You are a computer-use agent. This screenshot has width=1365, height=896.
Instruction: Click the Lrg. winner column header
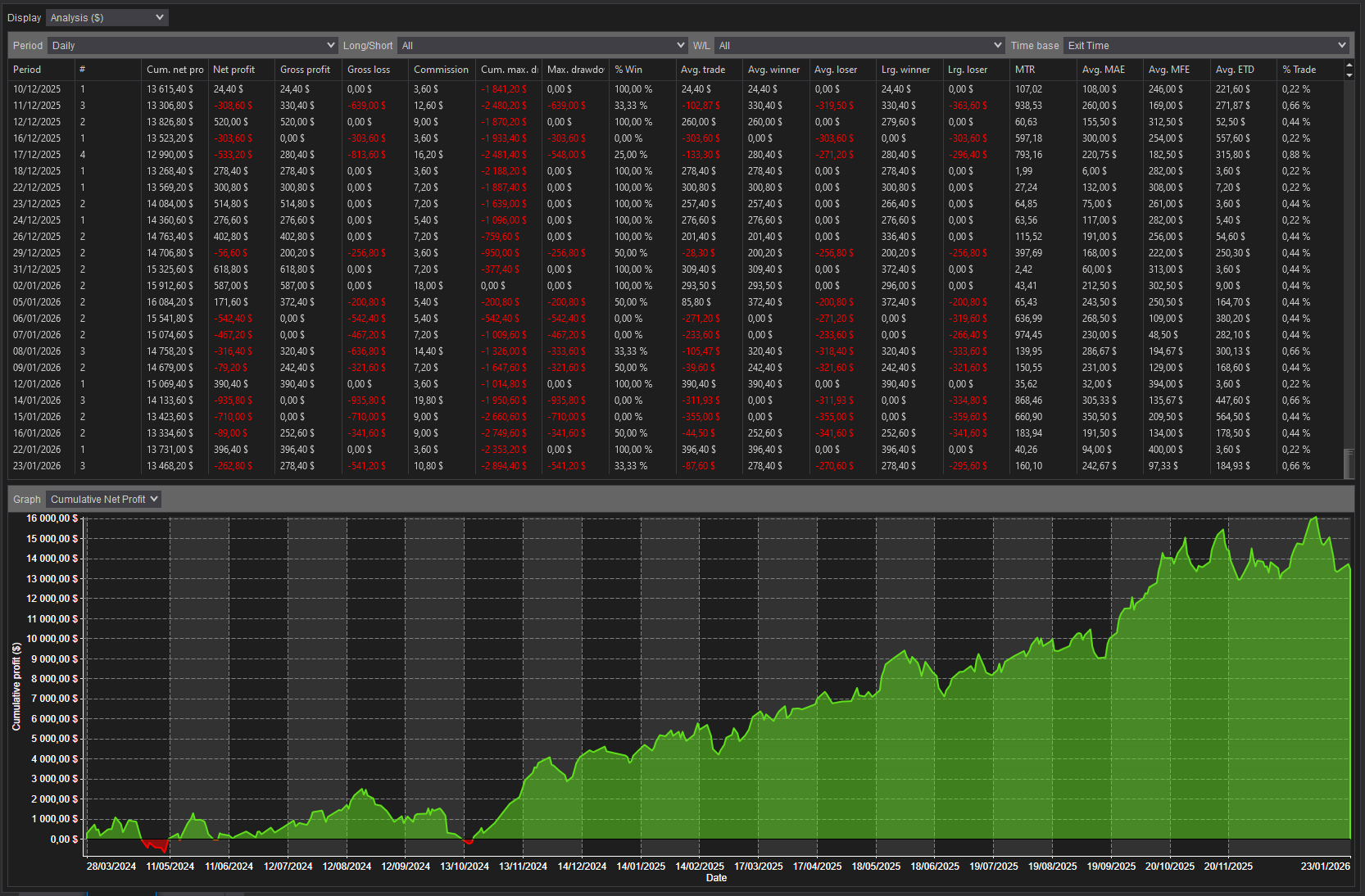(905, 70)
